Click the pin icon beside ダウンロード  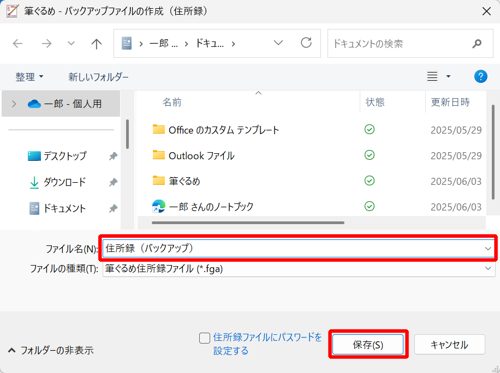coord(113,182)
